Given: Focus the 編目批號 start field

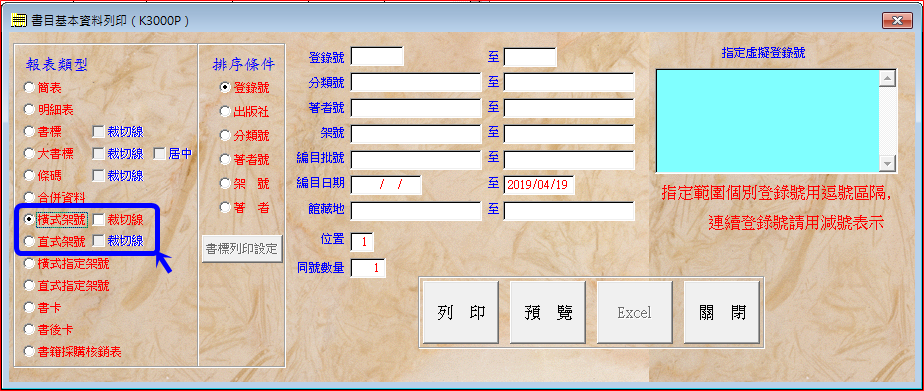Looking at the screenshot, I should pos(416,160).
